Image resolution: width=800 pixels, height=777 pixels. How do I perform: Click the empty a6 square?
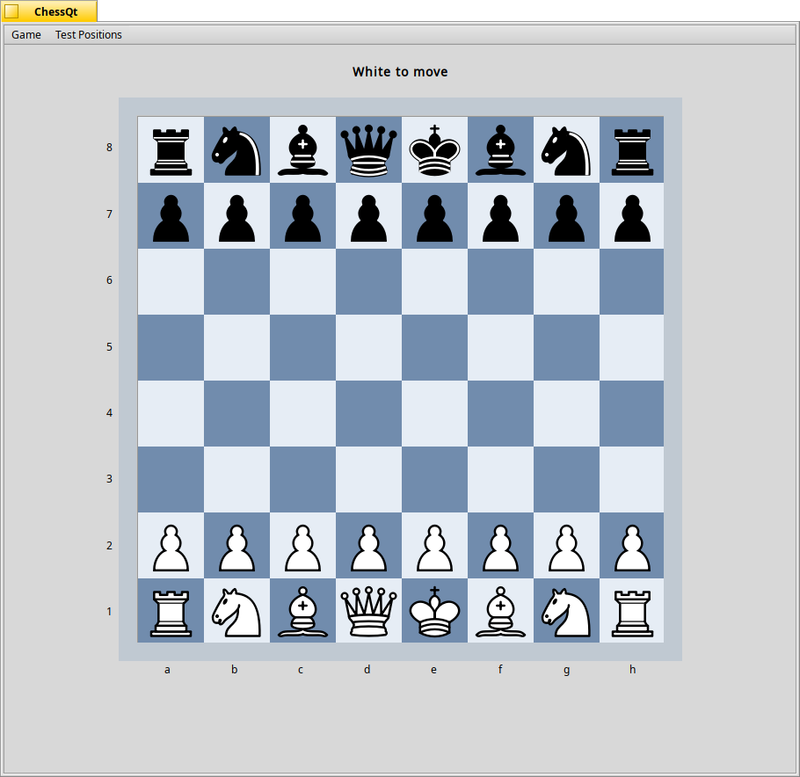pos(171,282)
